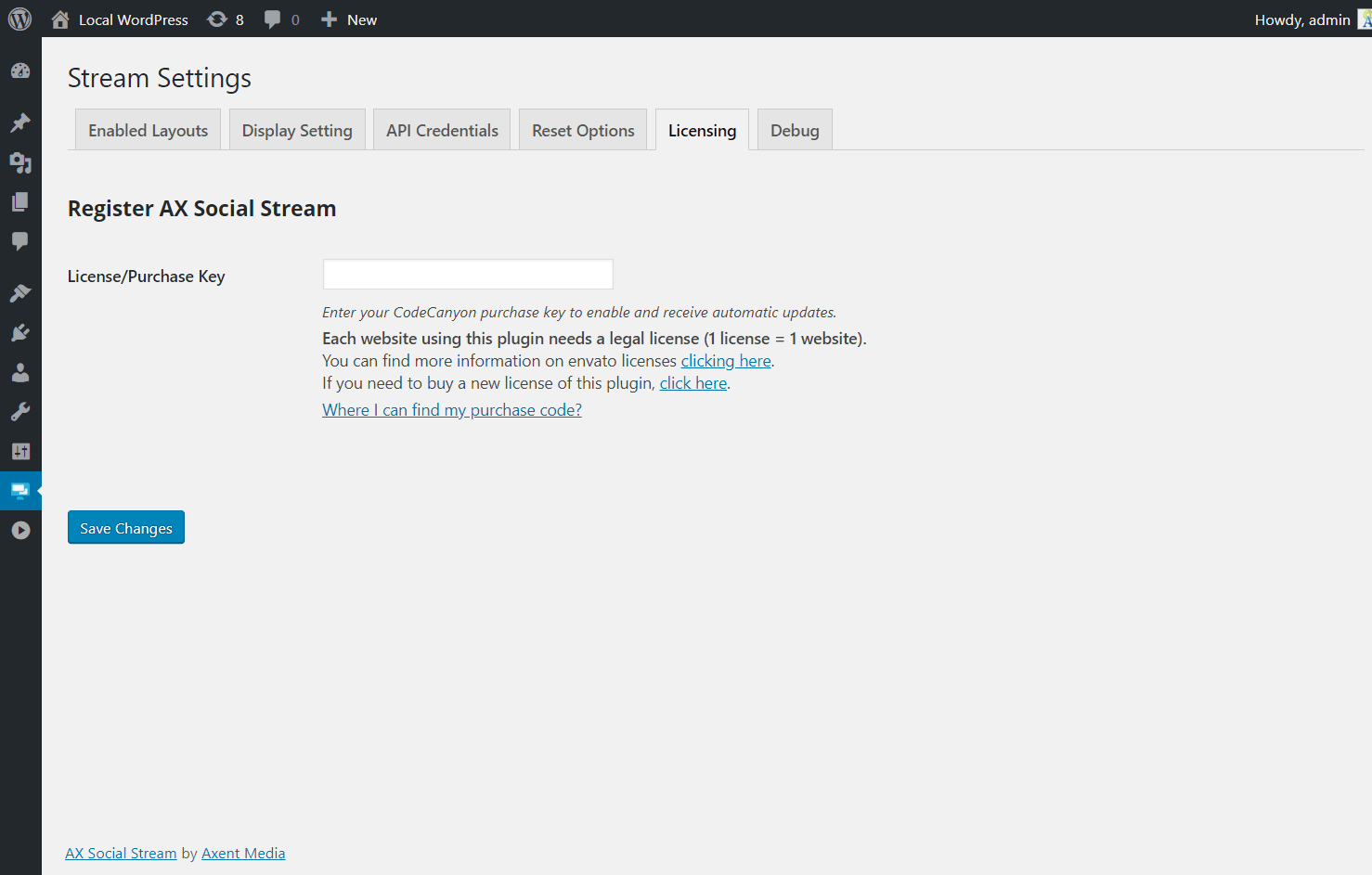Viewport: 1372px width, 875px height.
Task: Visit the Axent Media footer link
Action: (243, 854)
